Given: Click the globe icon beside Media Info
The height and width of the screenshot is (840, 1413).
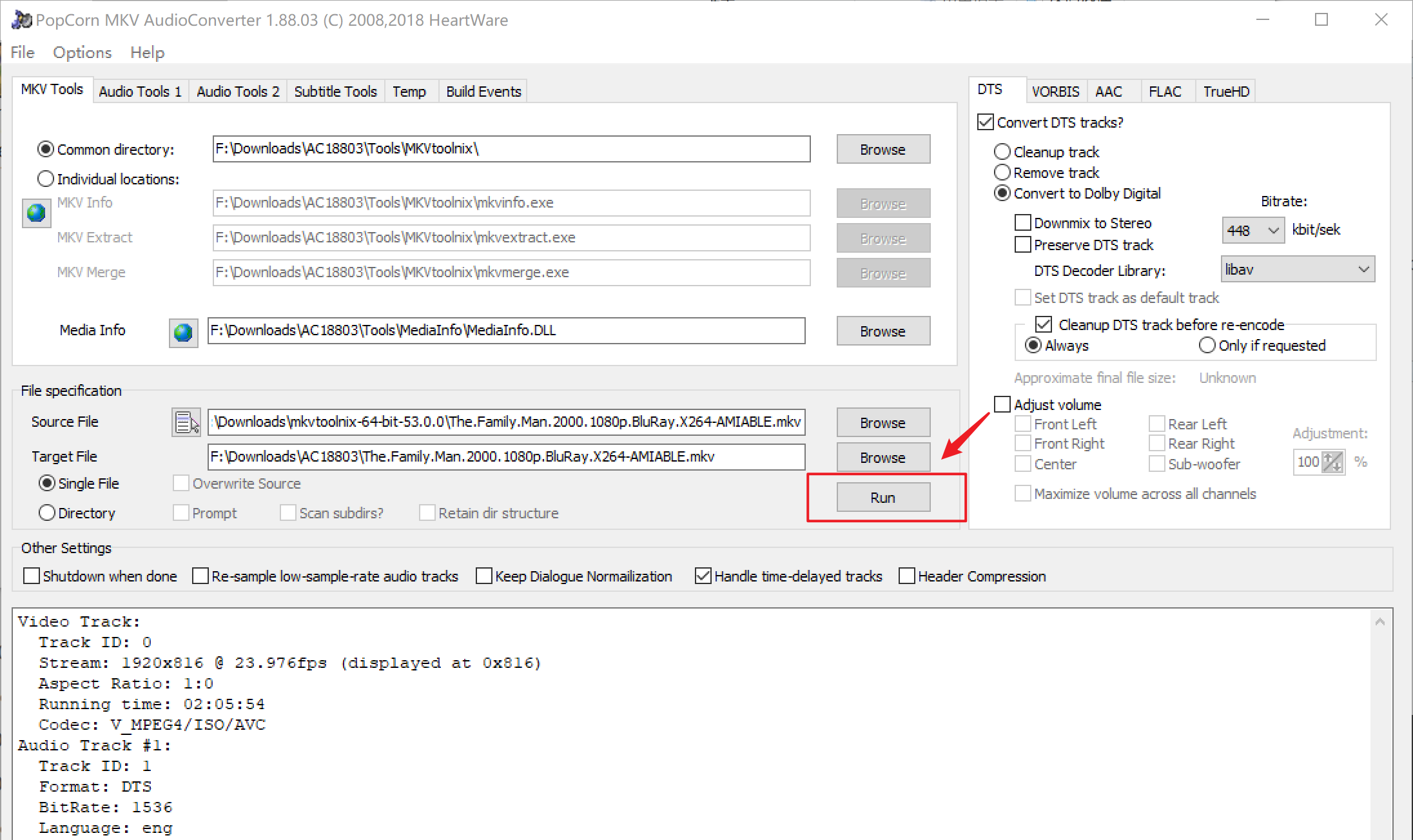Looking at the screenshot, I should [x=183, y=332].
